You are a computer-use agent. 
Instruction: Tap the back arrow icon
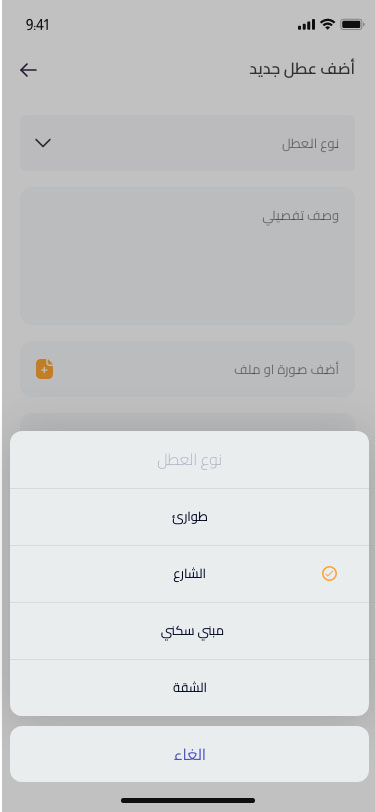click(x=28, y=70)
